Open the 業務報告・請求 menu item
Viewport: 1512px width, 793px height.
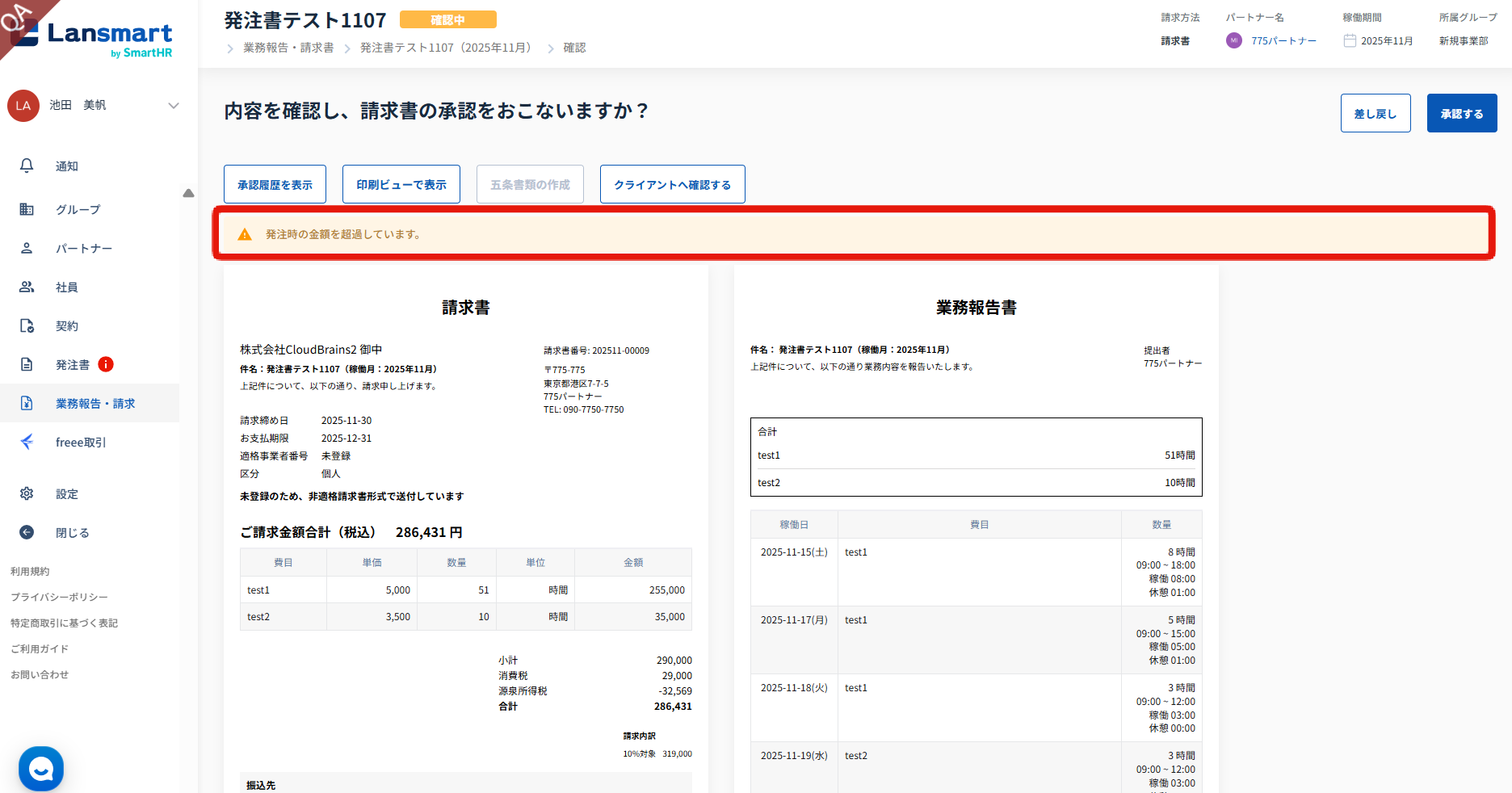click(94, 403)
